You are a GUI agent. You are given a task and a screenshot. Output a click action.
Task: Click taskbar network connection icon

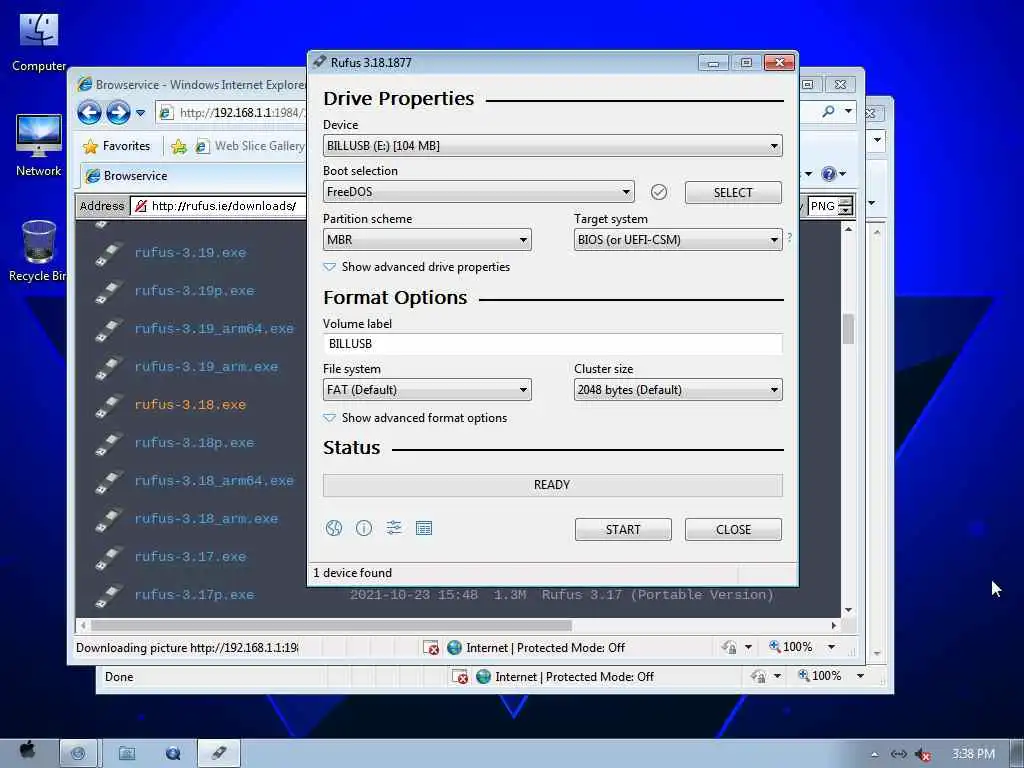[899, 754]
